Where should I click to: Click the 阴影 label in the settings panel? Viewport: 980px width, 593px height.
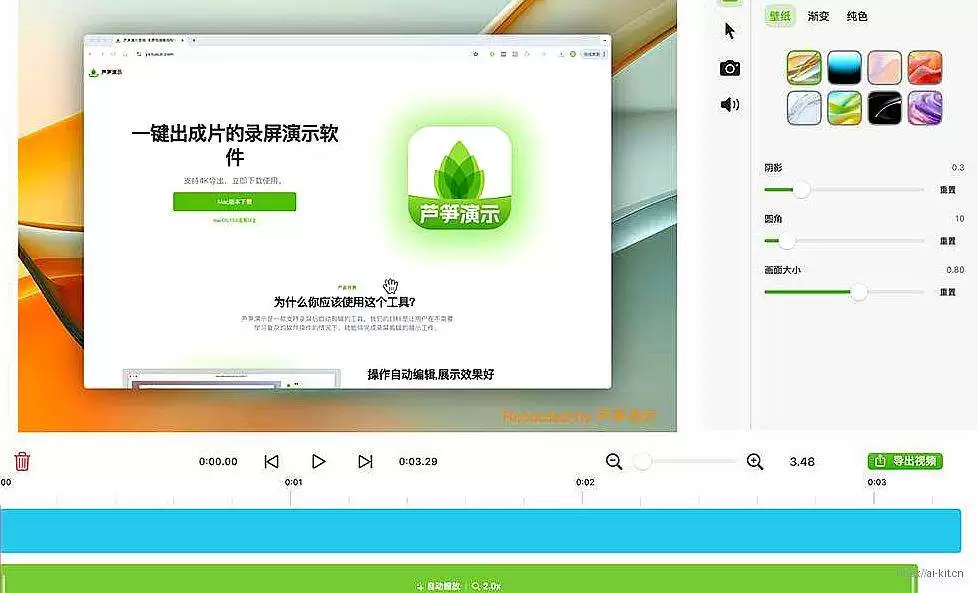[773, 167]
